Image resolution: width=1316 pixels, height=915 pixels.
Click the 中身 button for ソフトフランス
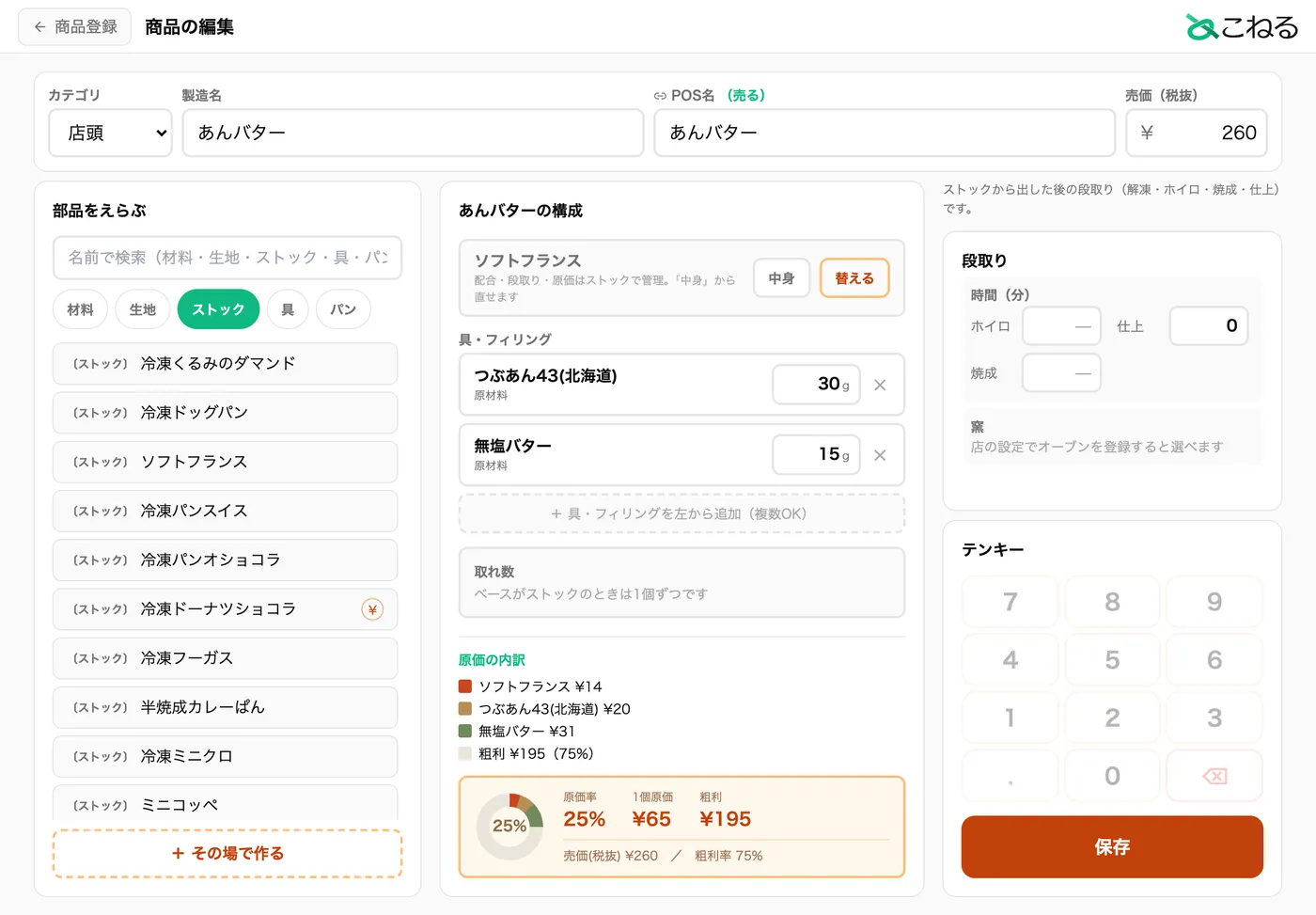[781, 278]
